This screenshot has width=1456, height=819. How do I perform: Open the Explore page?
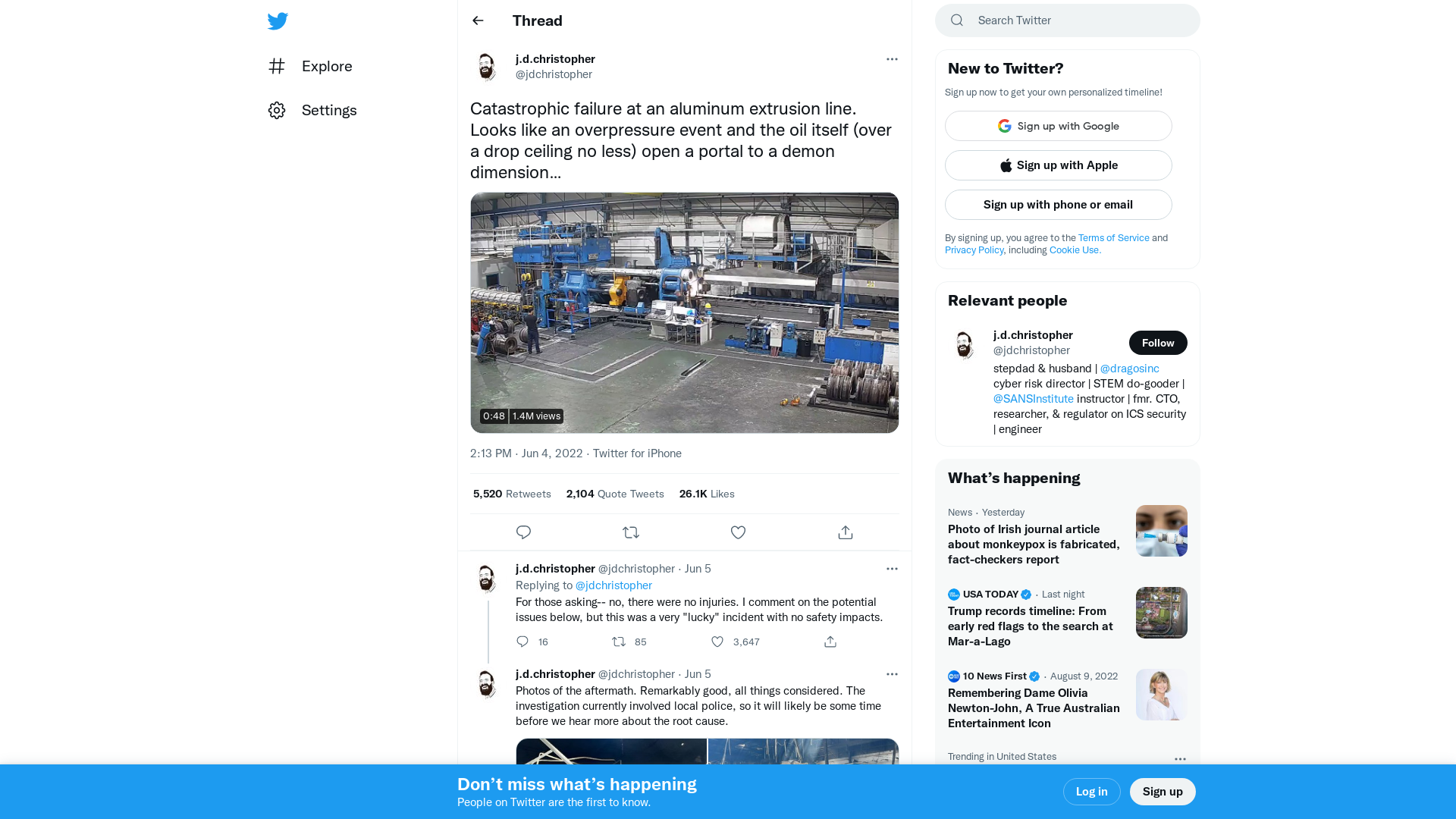click(x=326, y=66)
